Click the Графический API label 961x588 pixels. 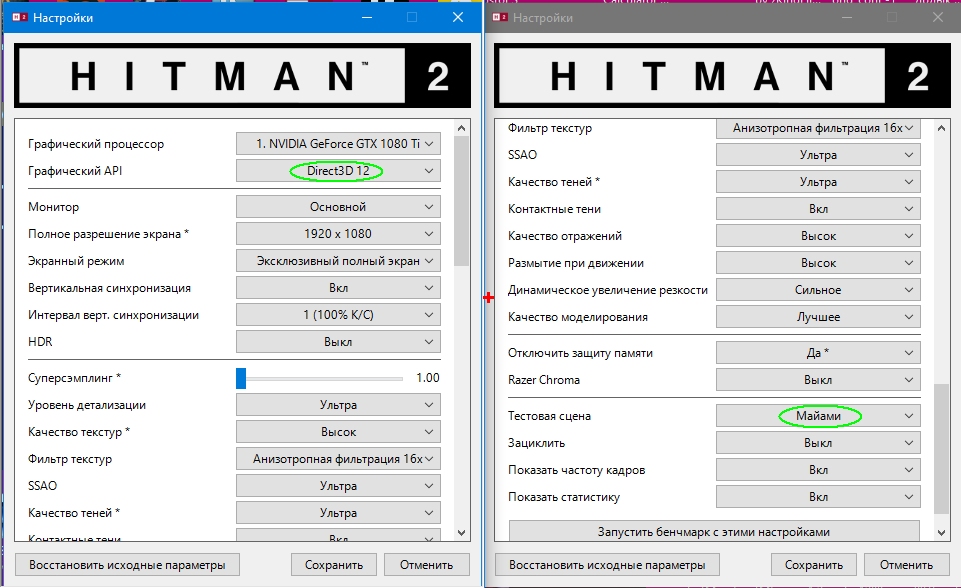(x=75, y=170)
